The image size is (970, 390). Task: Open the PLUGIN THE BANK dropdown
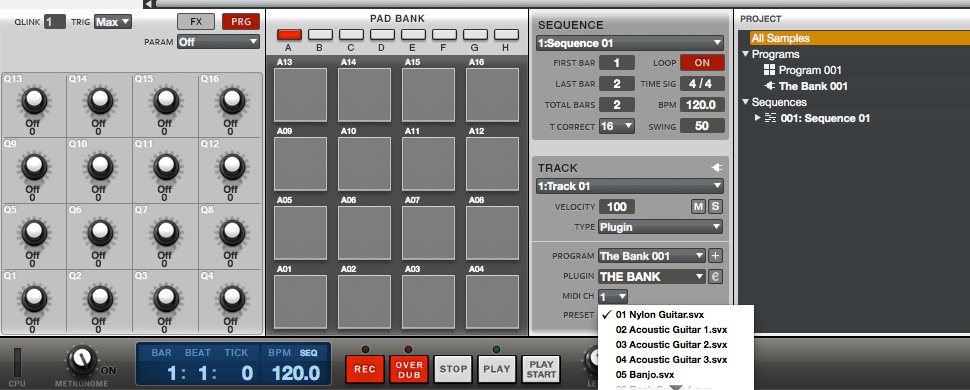(652, 276)
